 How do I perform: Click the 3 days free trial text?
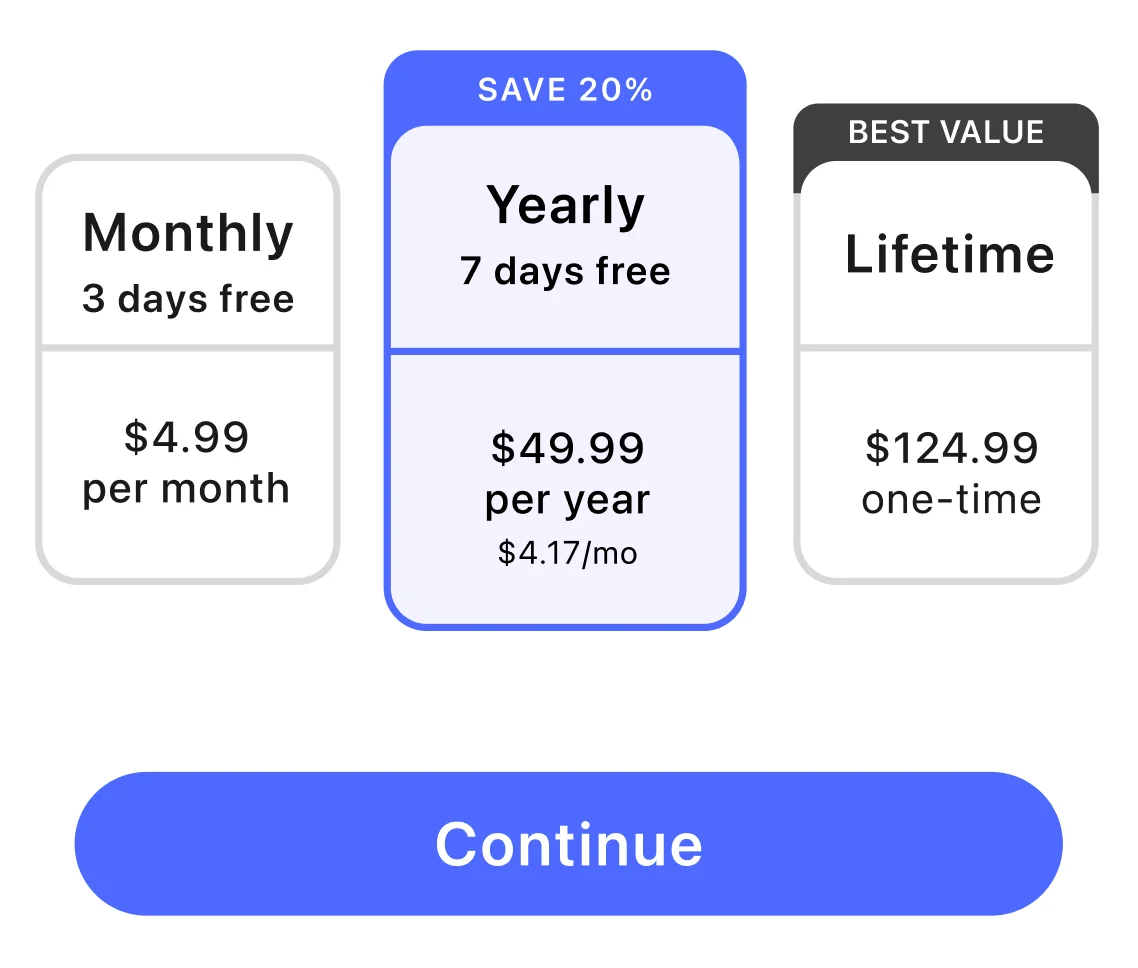point(187,297)
